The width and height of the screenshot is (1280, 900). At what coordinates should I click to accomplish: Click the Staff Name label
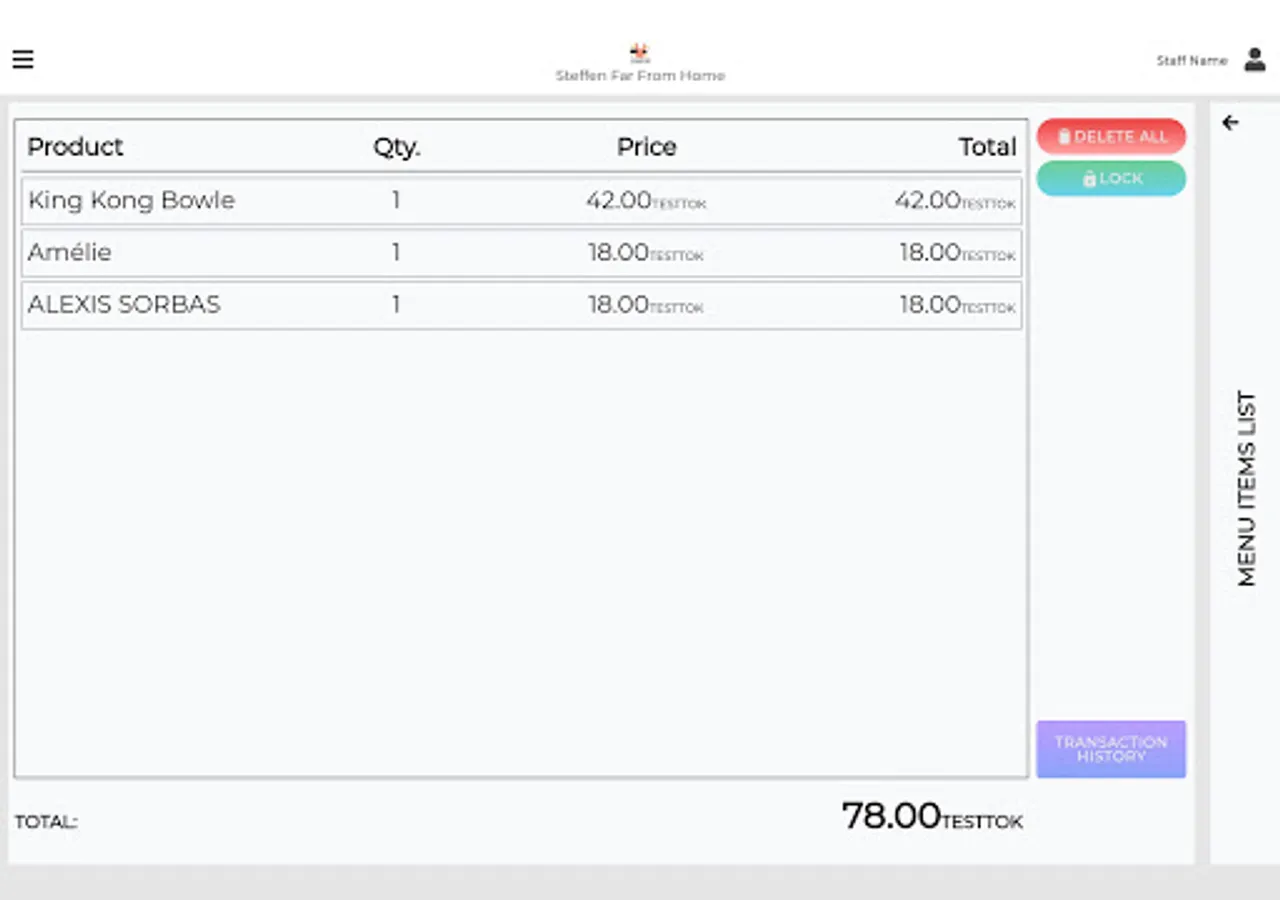[1192, 61]
